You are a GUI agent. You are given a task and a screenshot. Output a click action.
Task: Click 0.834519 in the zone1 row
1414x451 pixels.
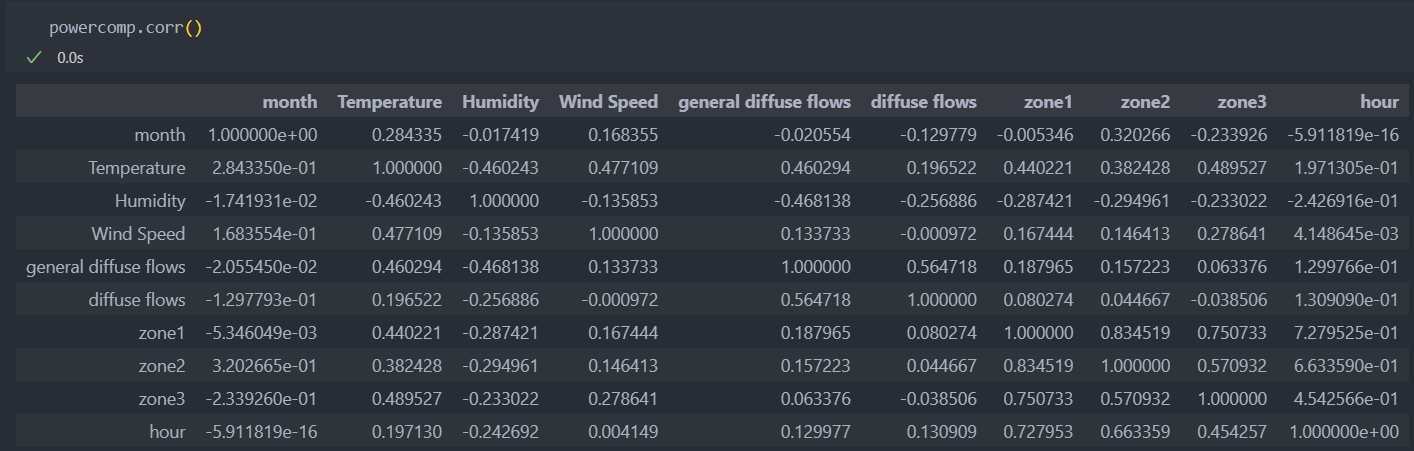(1136, 333)
